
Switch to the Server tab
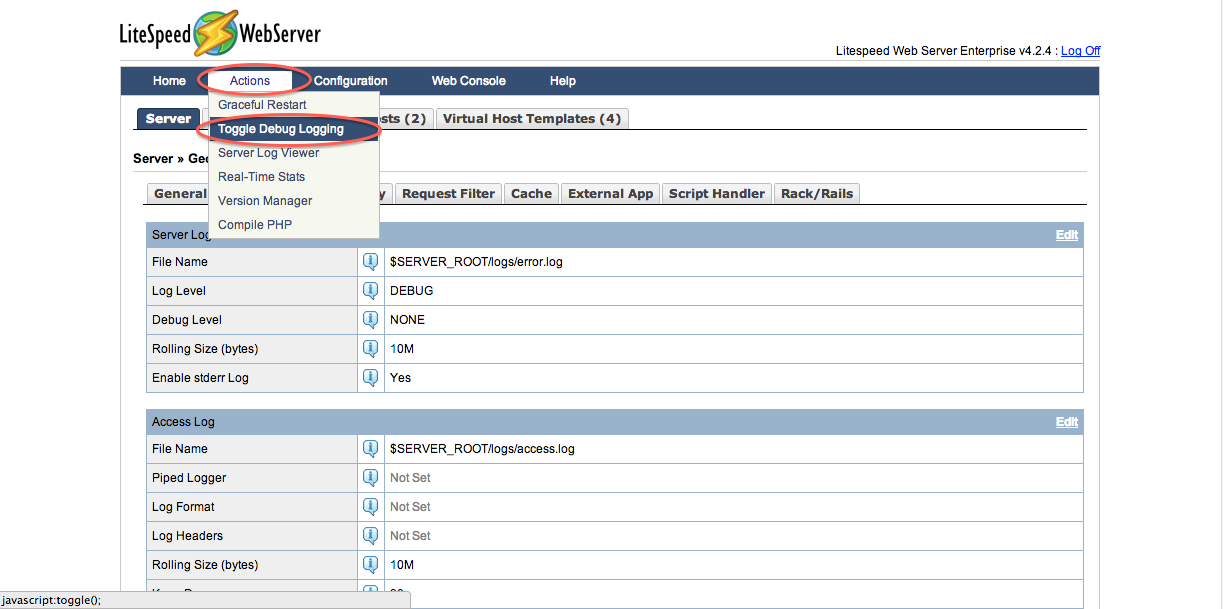(168, 119)
